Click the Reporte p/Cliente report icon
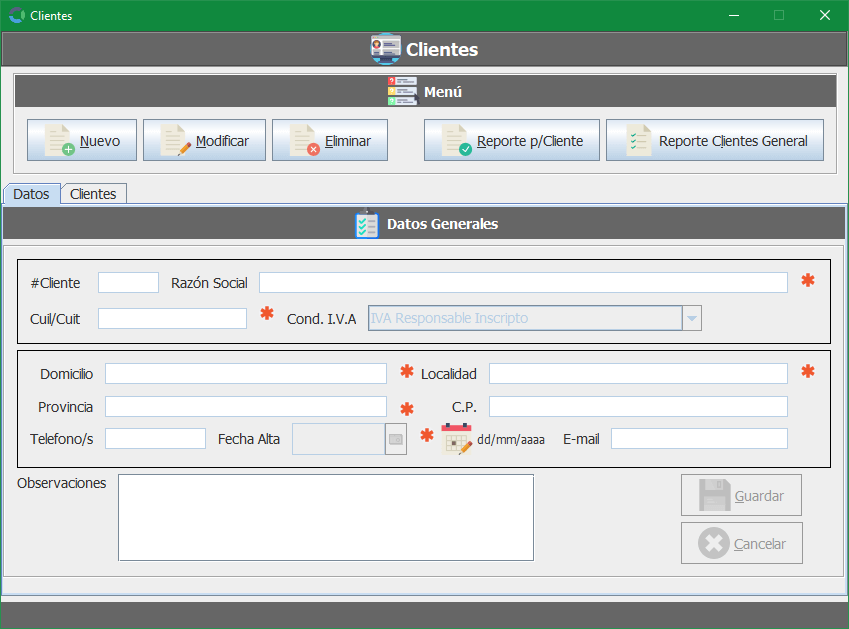Image resolution: width=849 pixels, height=629 pixels. (x=456, y=141)
